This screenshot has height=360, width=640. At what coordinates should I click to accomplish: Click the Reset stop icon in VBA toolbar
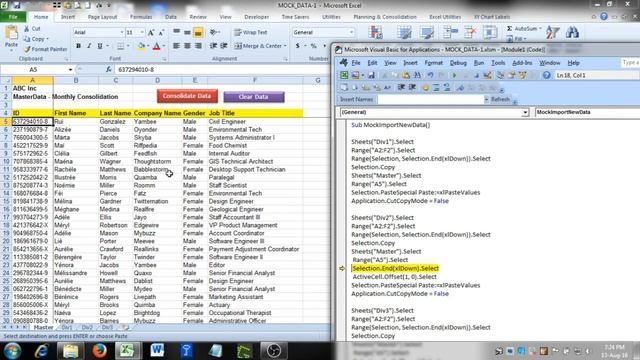tap(476, 75)
